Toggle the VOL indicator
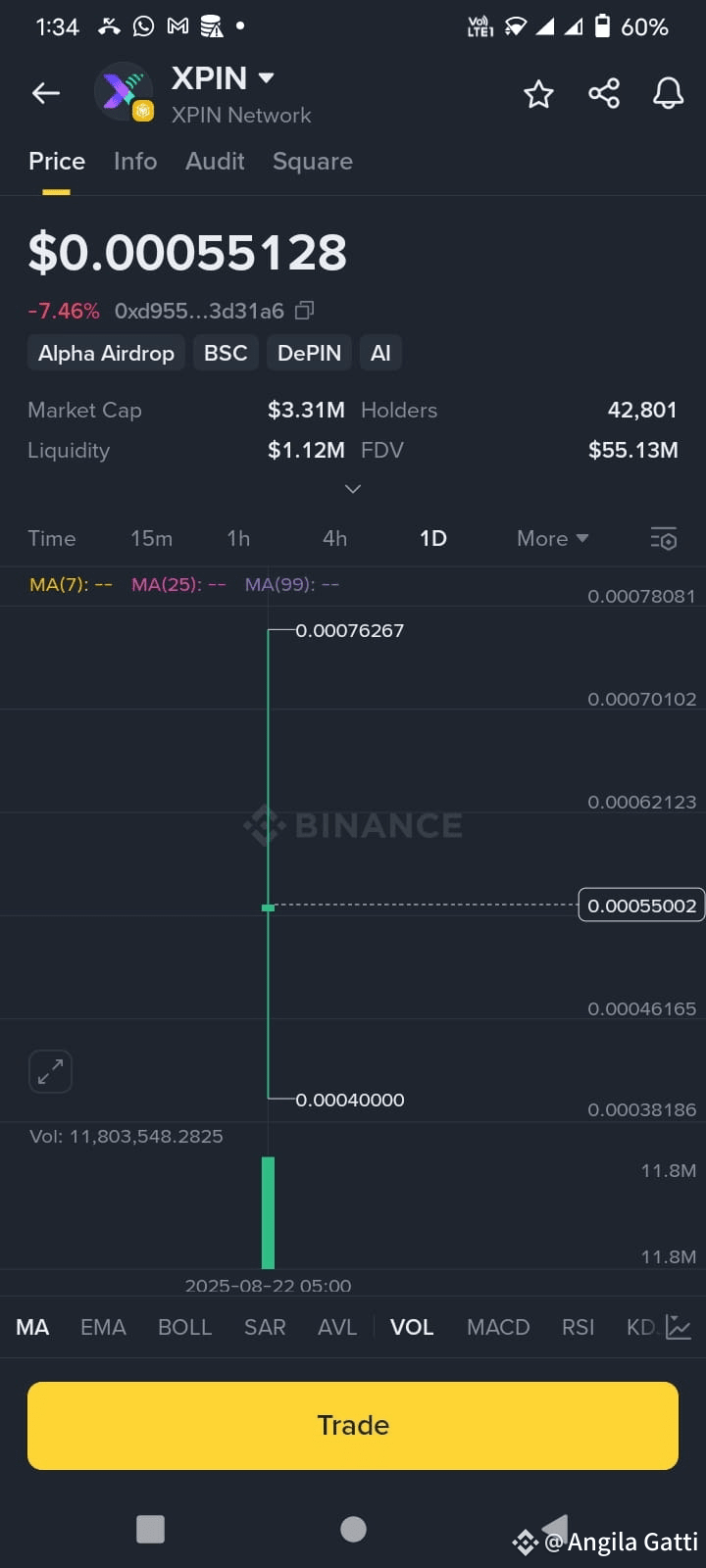706x1568 pixels. pyautogui.click(x=412, y=1327)
